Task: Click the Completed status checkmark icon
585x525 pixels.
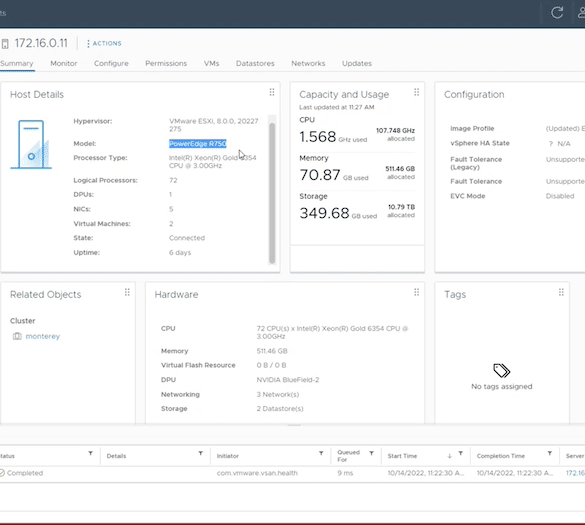Action: point(2,473)
